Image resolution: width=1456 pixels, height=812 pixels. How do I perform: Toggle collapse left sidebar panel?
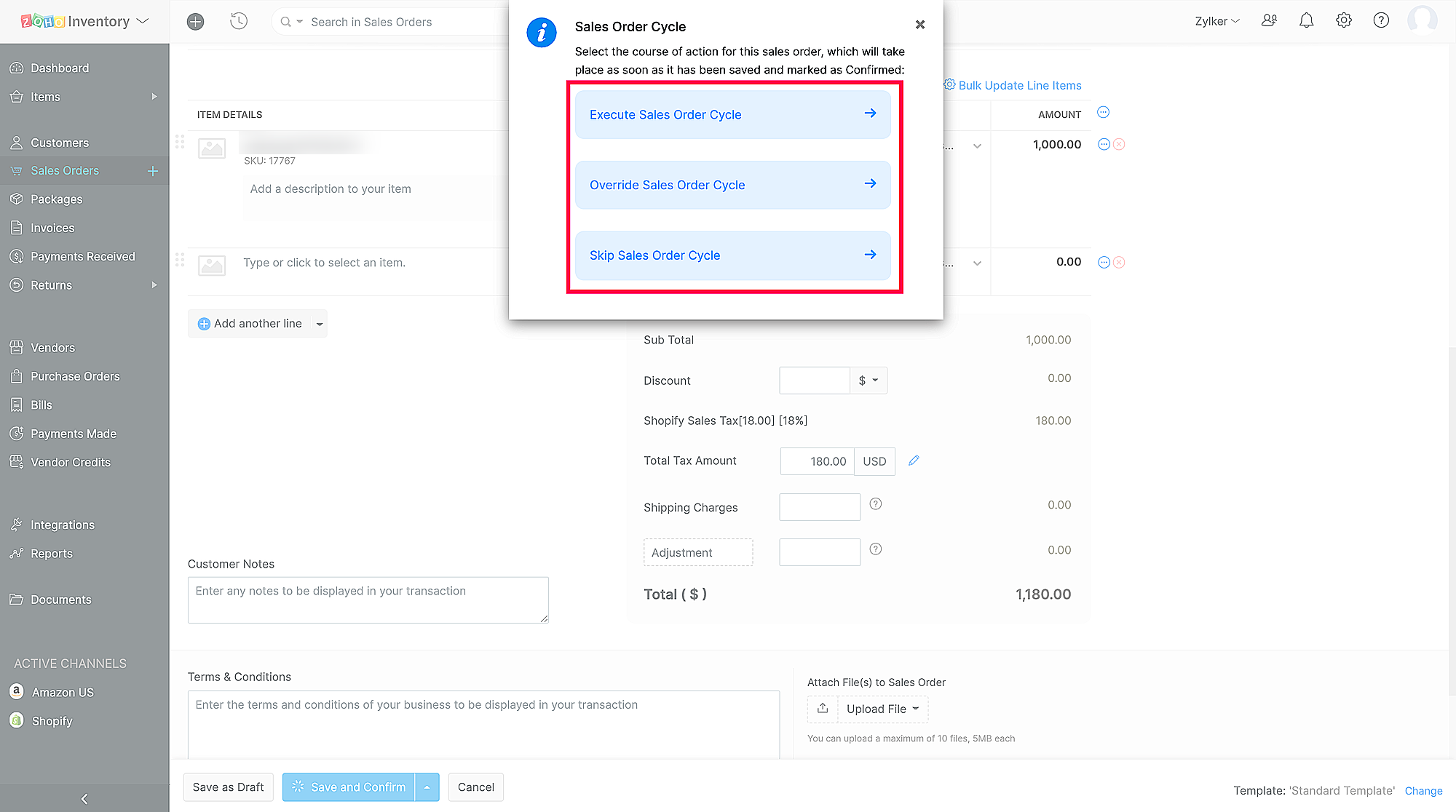(85, 797)
